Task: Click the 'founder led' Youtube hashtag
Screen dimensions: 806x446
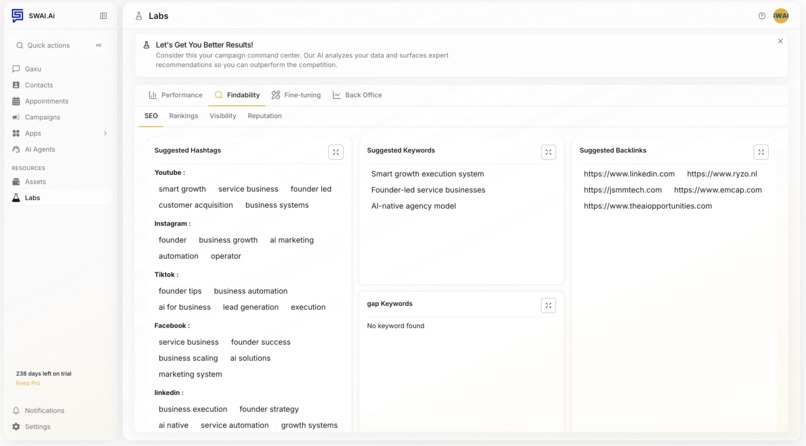Action: 311,189
